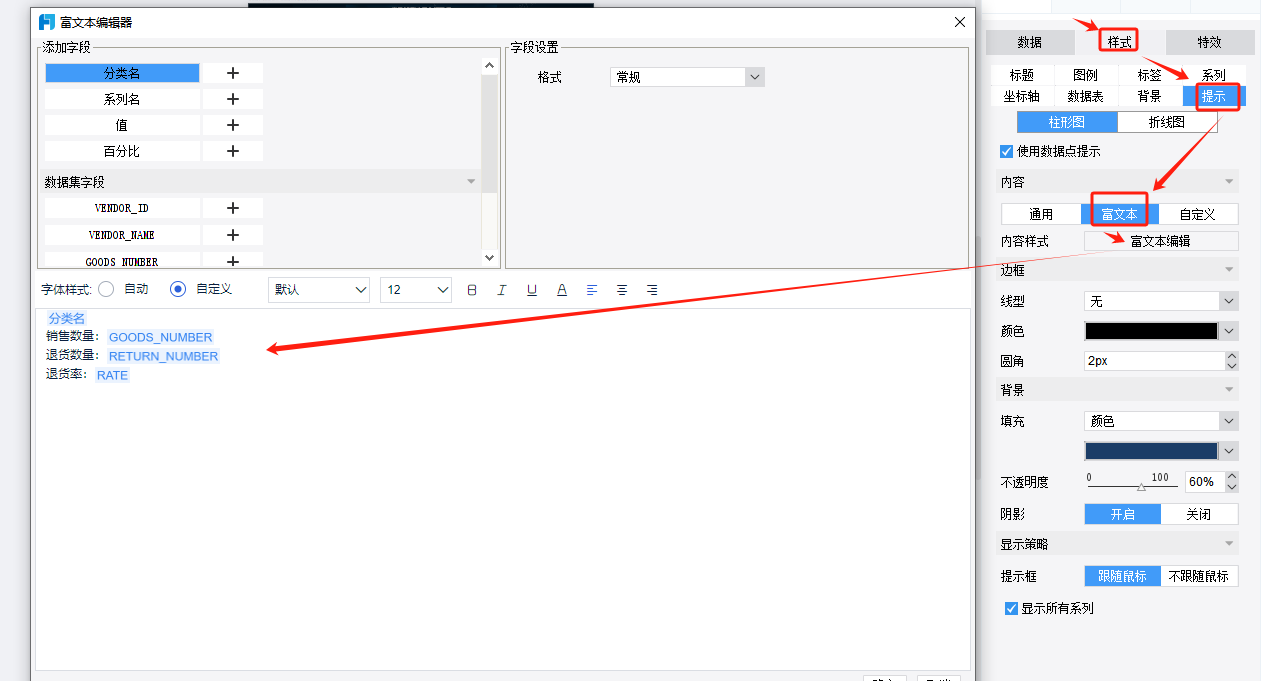
Task: Set tooltip box to 跟随鼠标
Action: 1123,576
